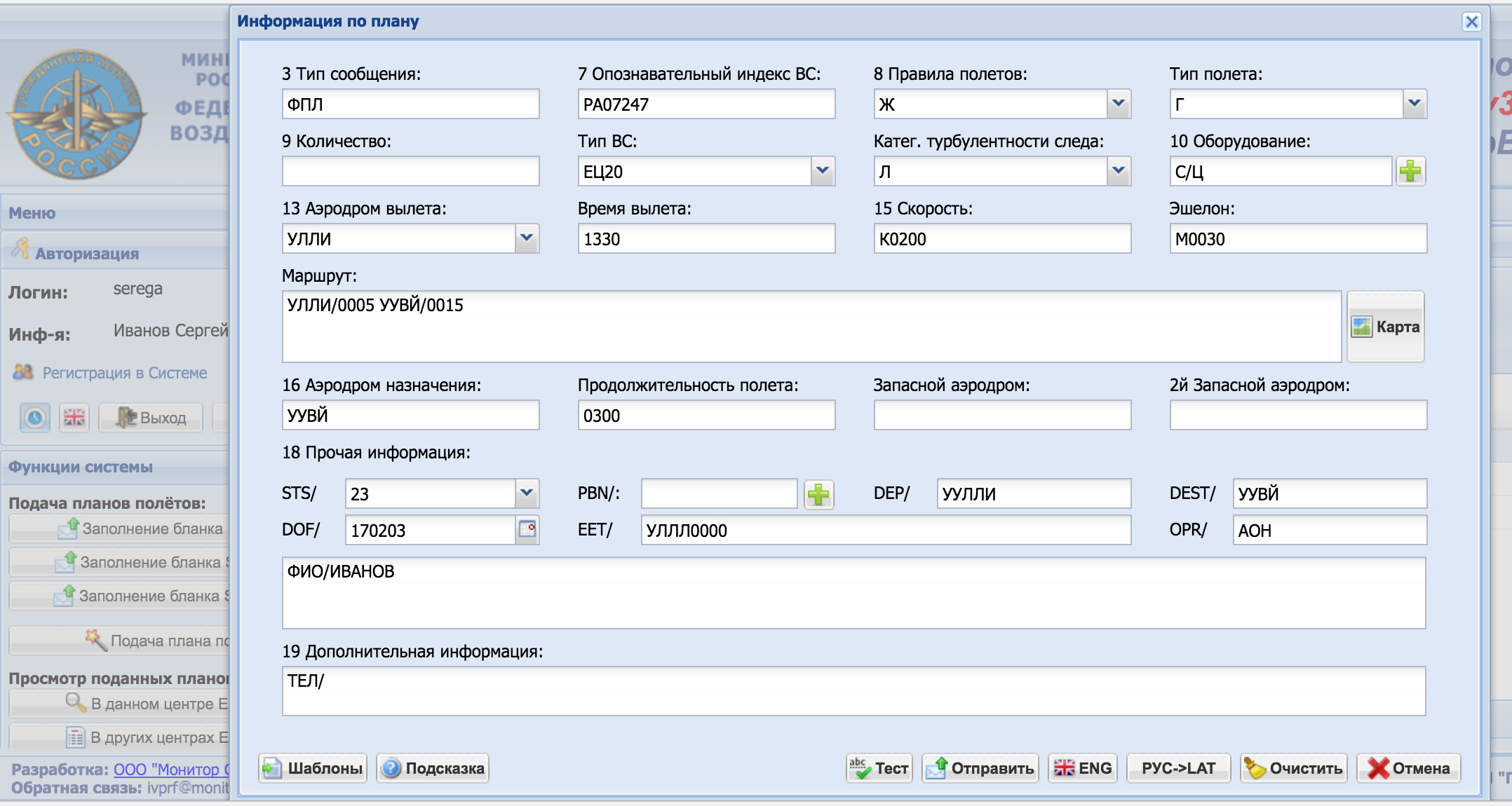
Task: Open the Шаблоны templates button
Action: coord(313,768)
